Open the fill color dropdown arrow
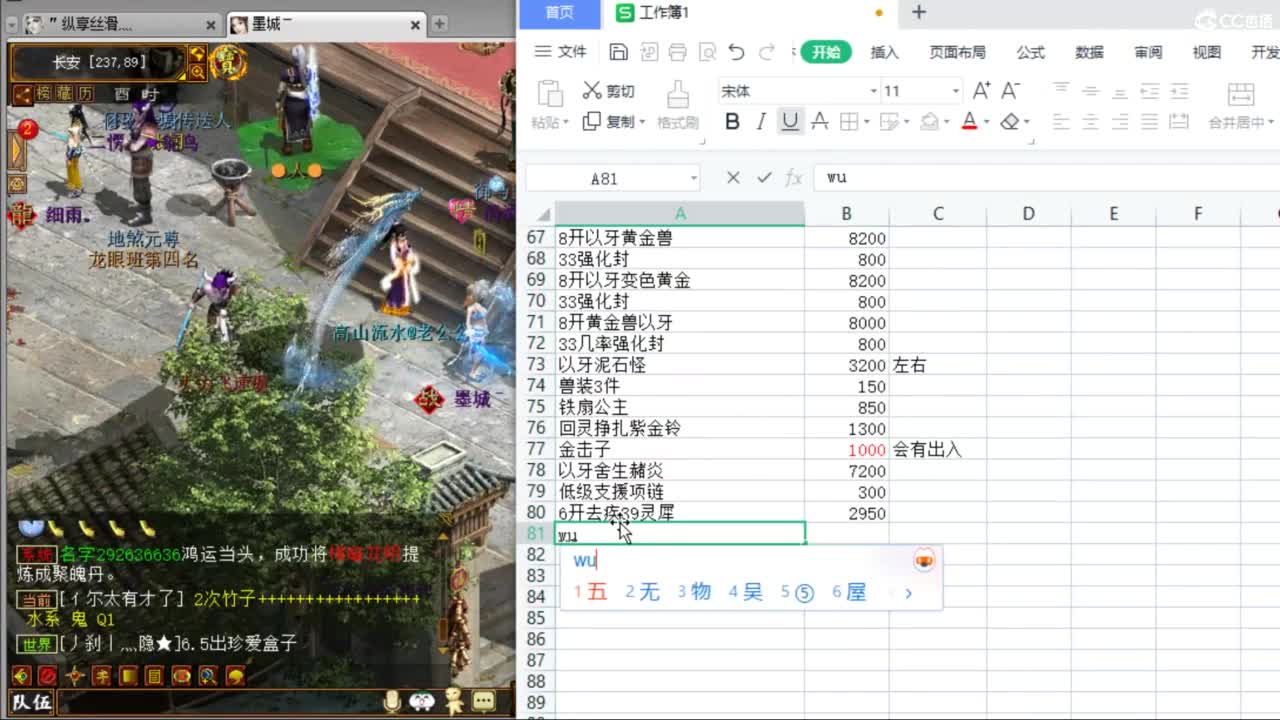 (947, 122)
